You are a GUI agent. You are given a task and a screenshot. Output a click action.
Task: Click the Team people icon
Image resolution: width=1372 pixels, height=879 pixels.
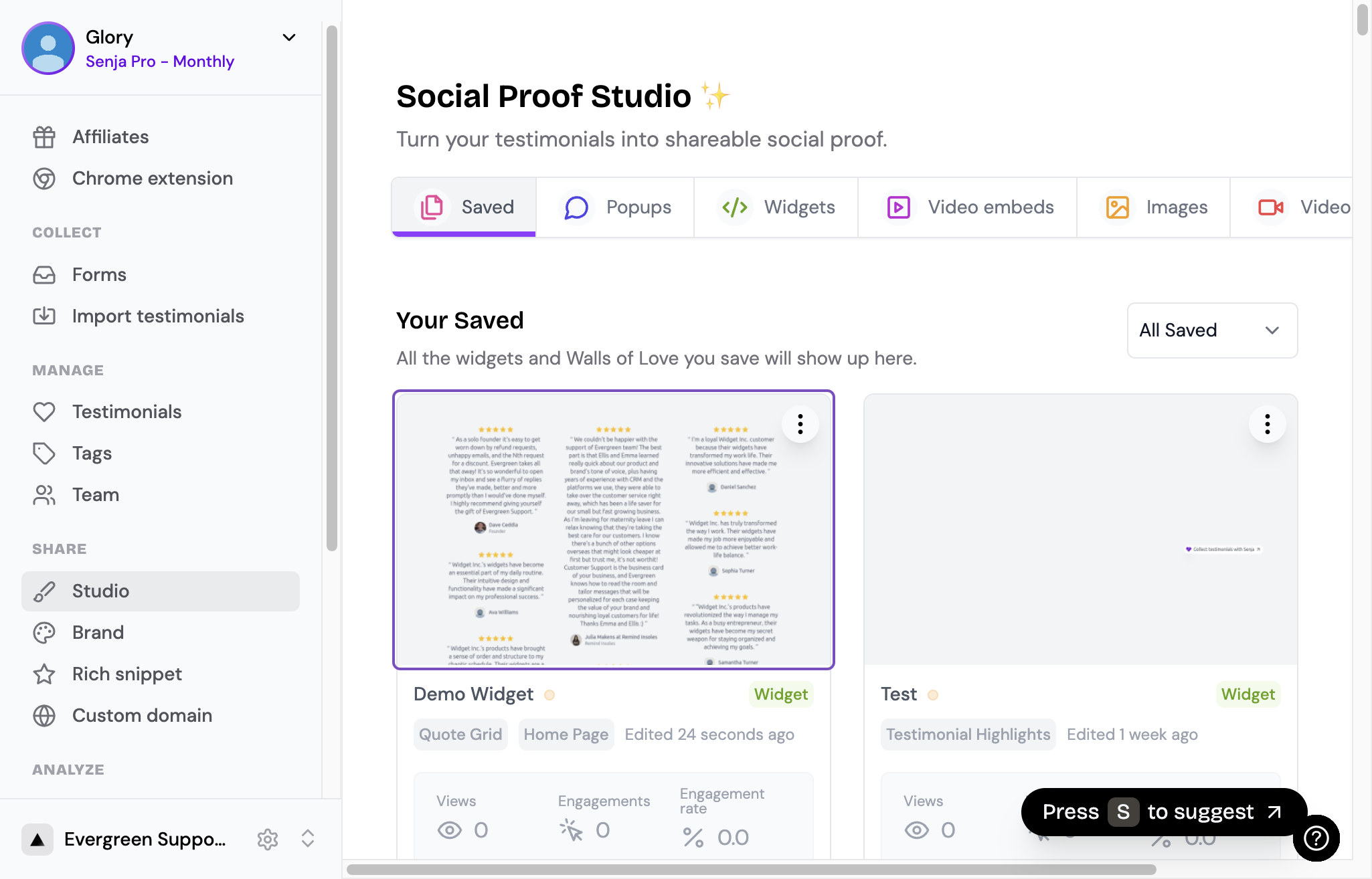tap(44, 495)
